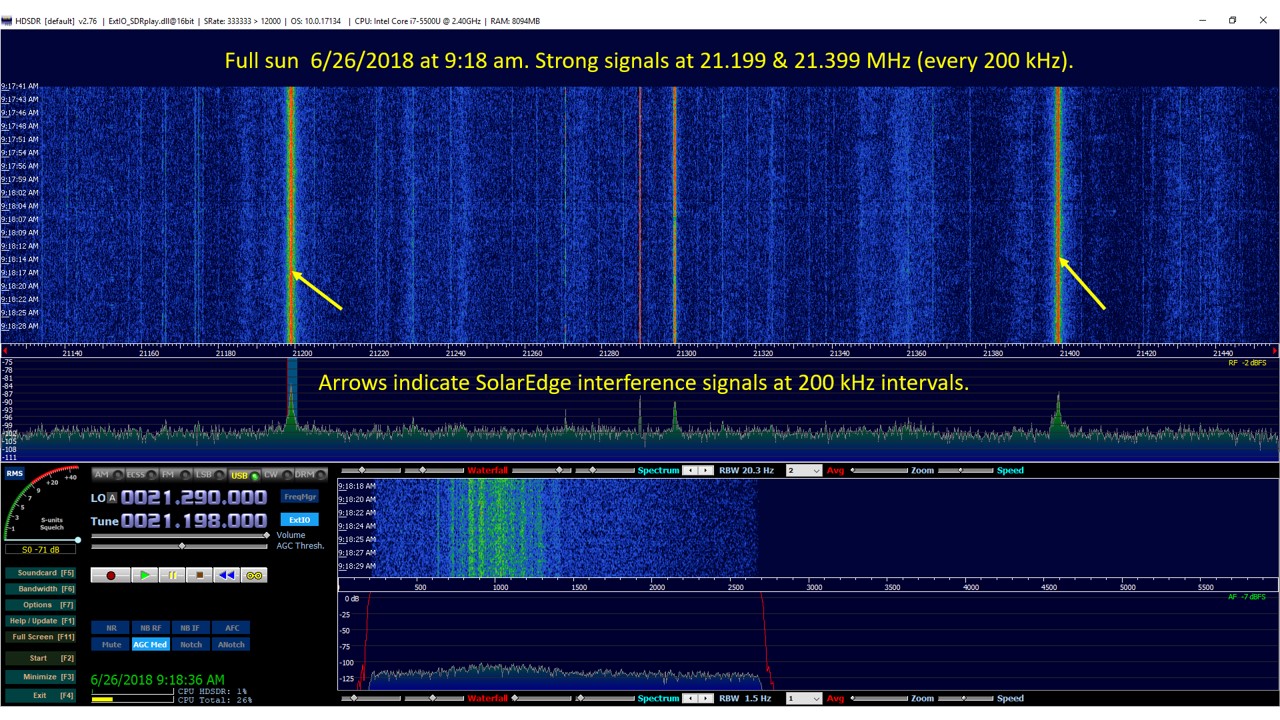Image resolution: width=1280 pixels, height=720 pixels.
Task: Click the rewind icon in transport controls
Action: (226, 575)
